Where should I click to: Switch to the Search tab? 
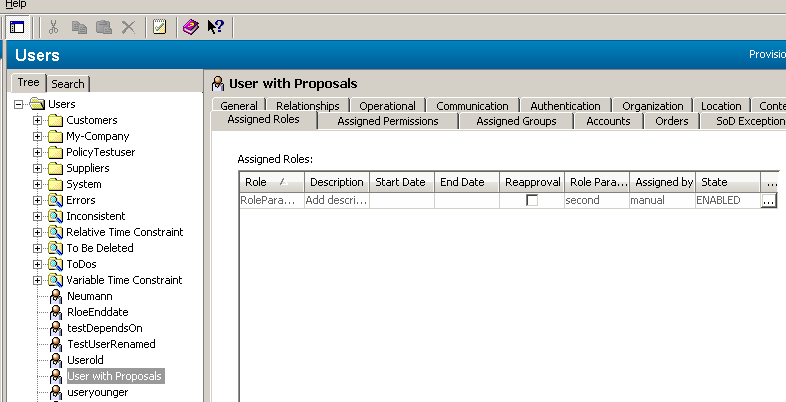pos(68,84)
